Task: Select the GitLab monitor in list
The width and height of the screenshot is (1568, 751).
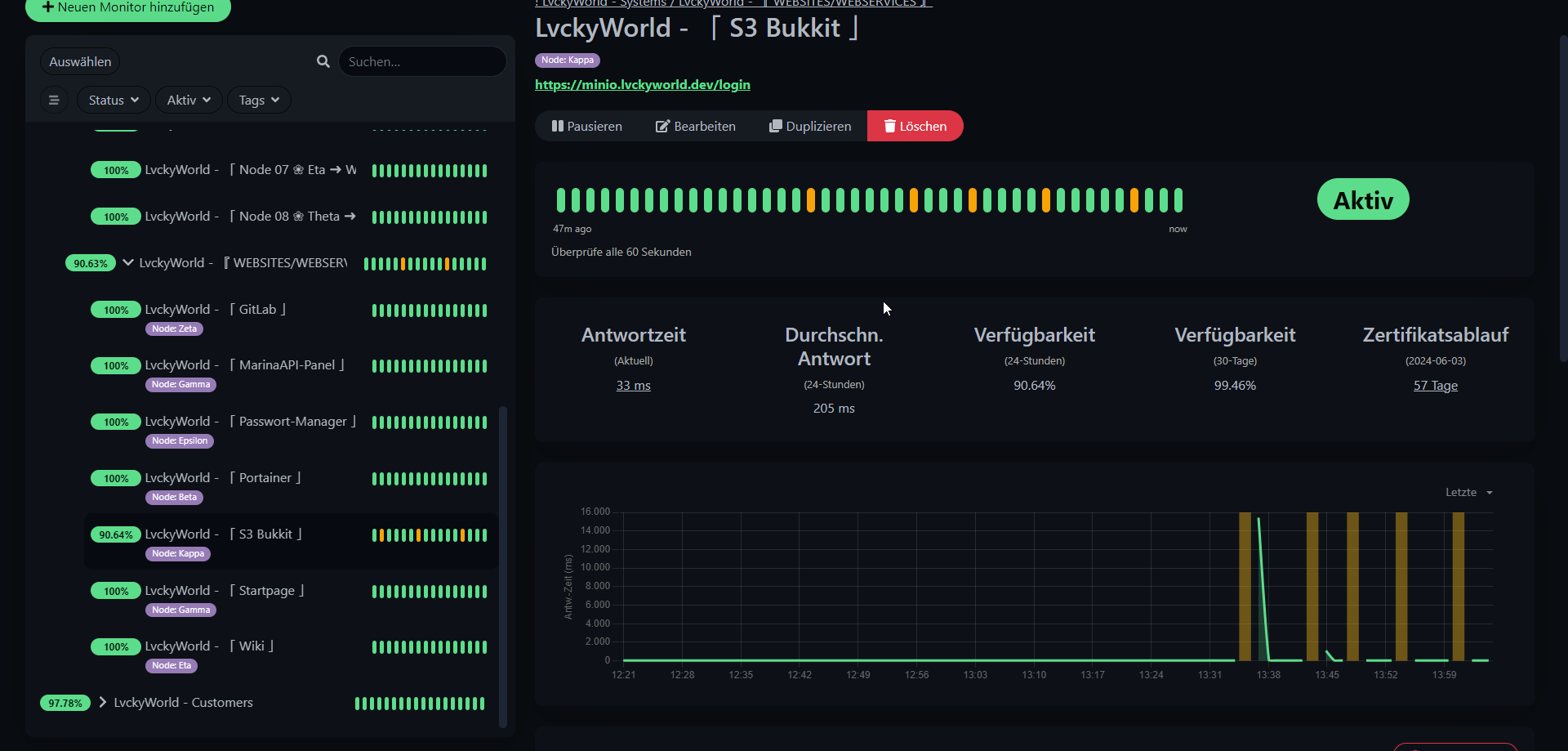Action: (x=261, y=310)
